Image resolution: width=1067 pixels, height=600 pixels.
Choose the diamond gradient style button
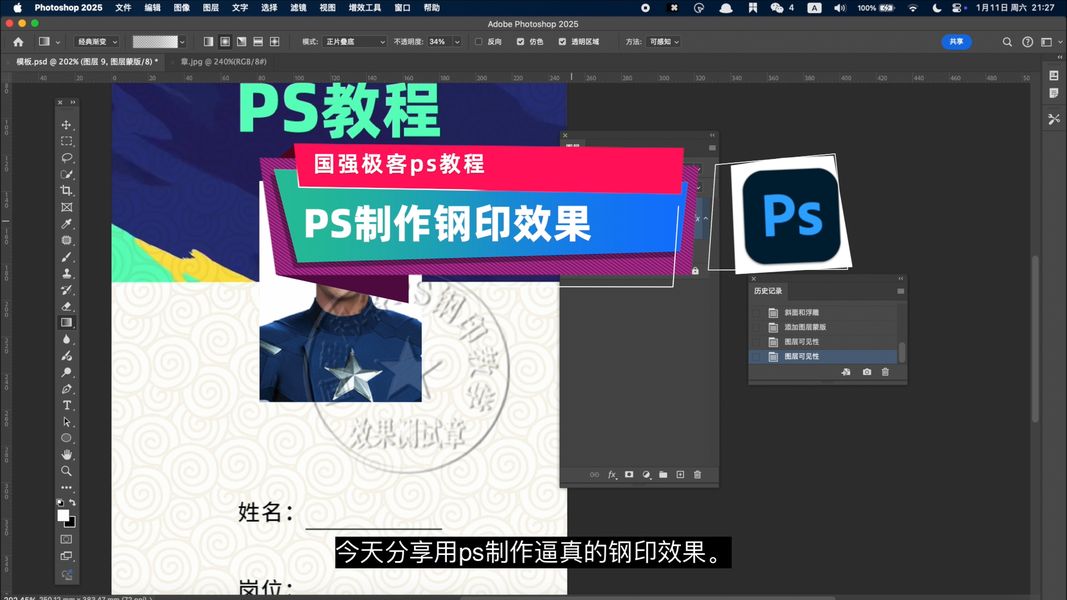(x=274, y=41)
